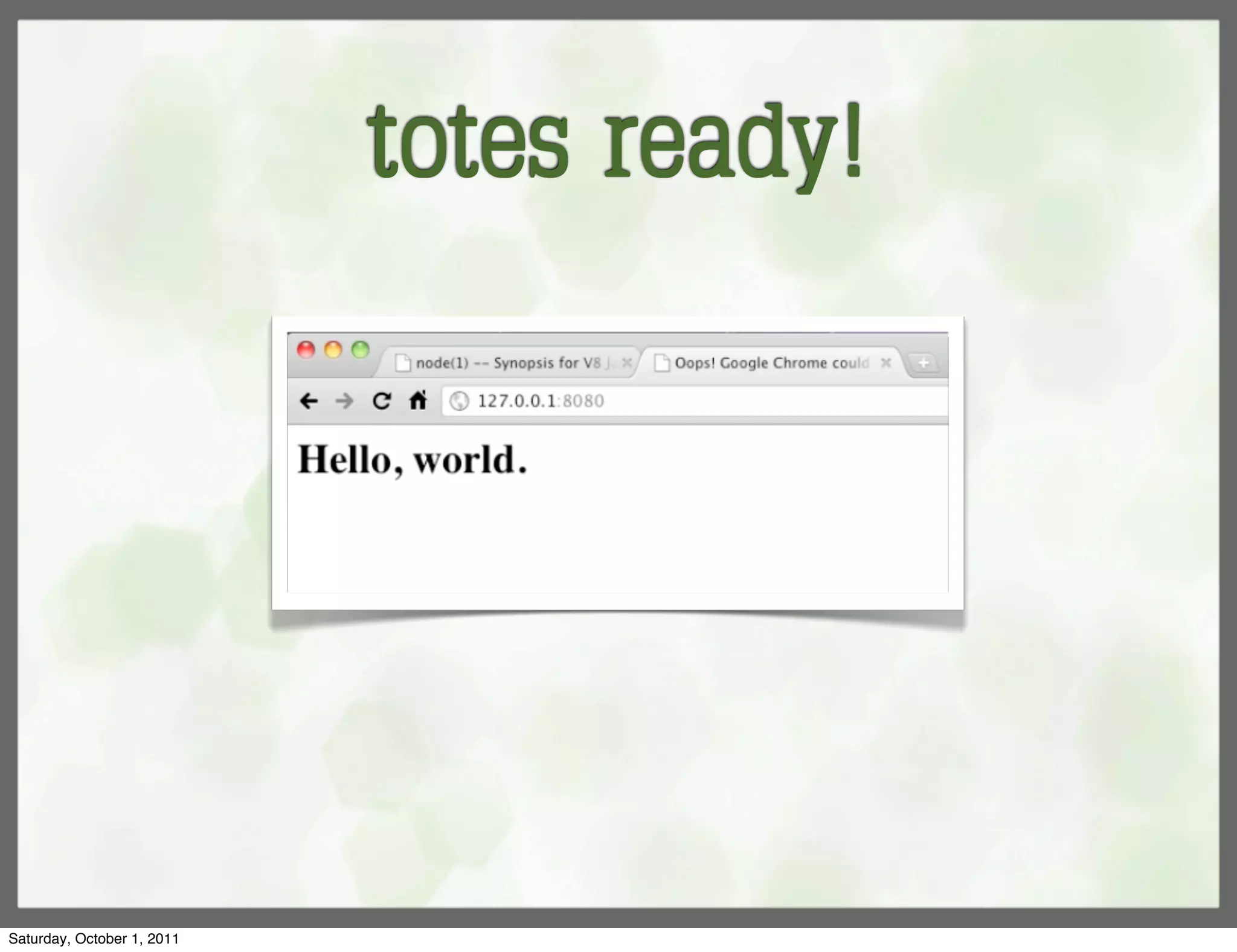Click page icon on node(1) tab
Screen dimensions: 1237x952
point(403,363)
